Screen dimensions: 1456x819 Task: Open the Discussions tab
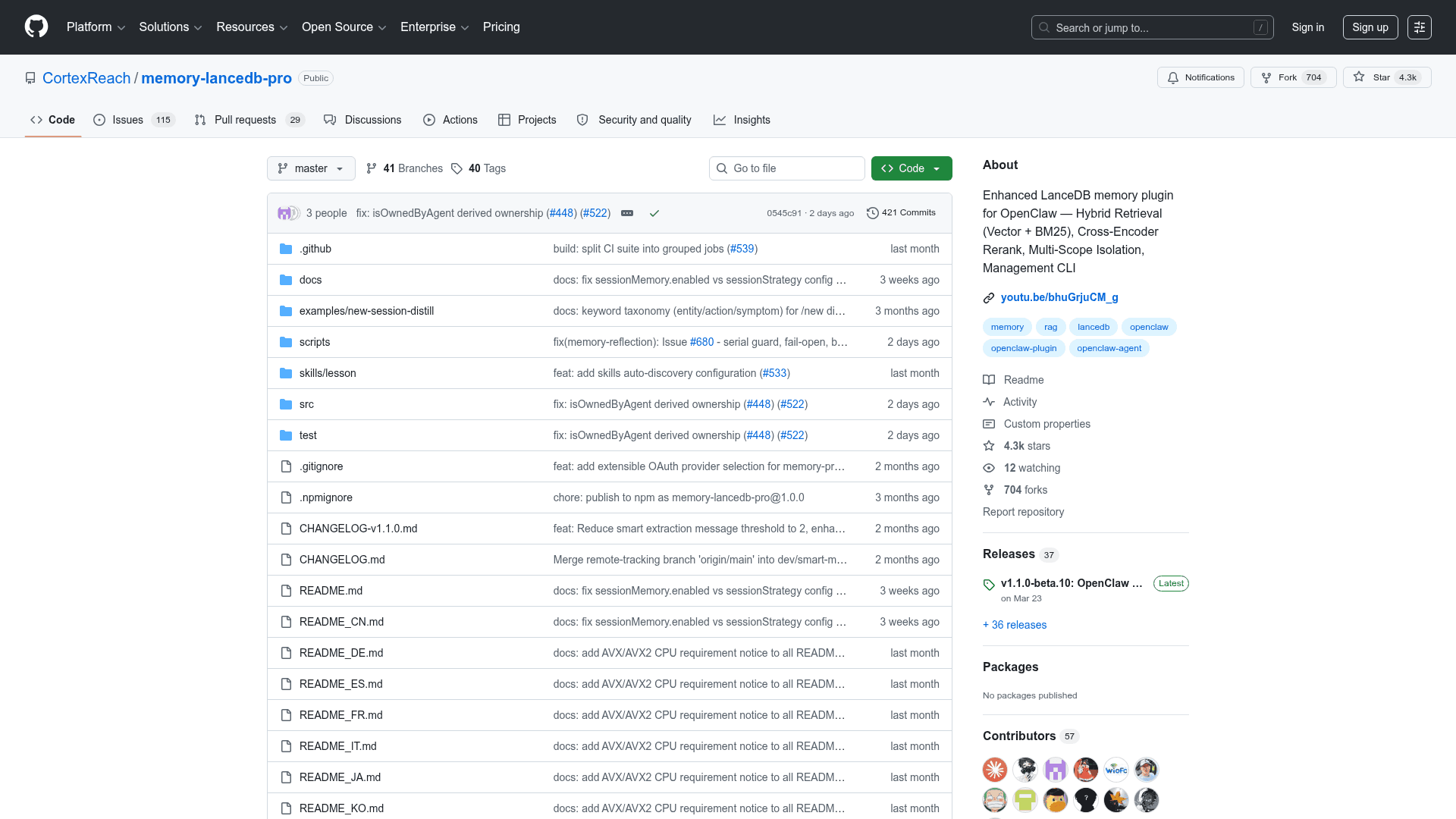362,120
